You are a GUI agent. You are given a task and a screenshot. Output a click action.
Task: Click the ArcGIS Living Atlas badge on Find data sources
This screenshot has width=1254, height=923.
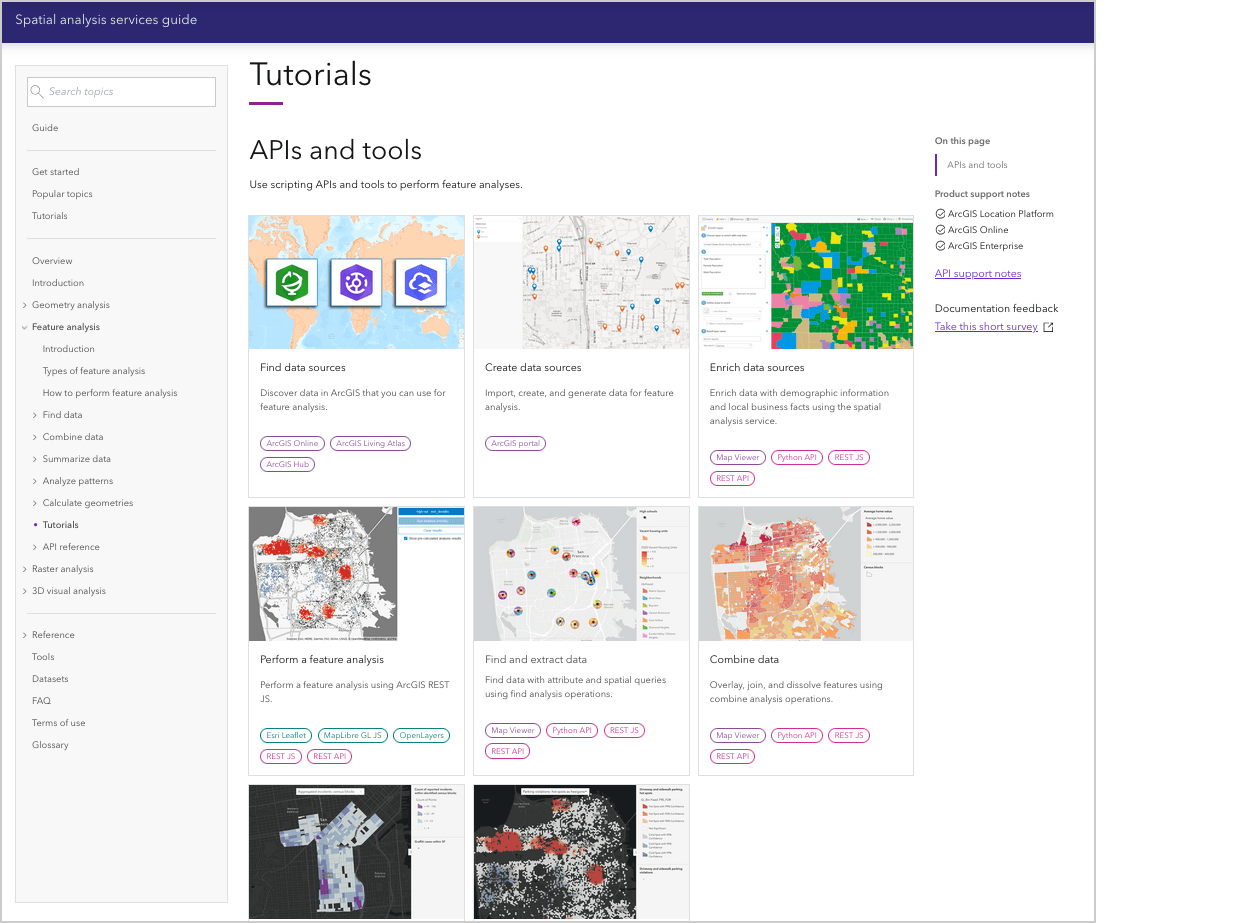click(370, 443)
